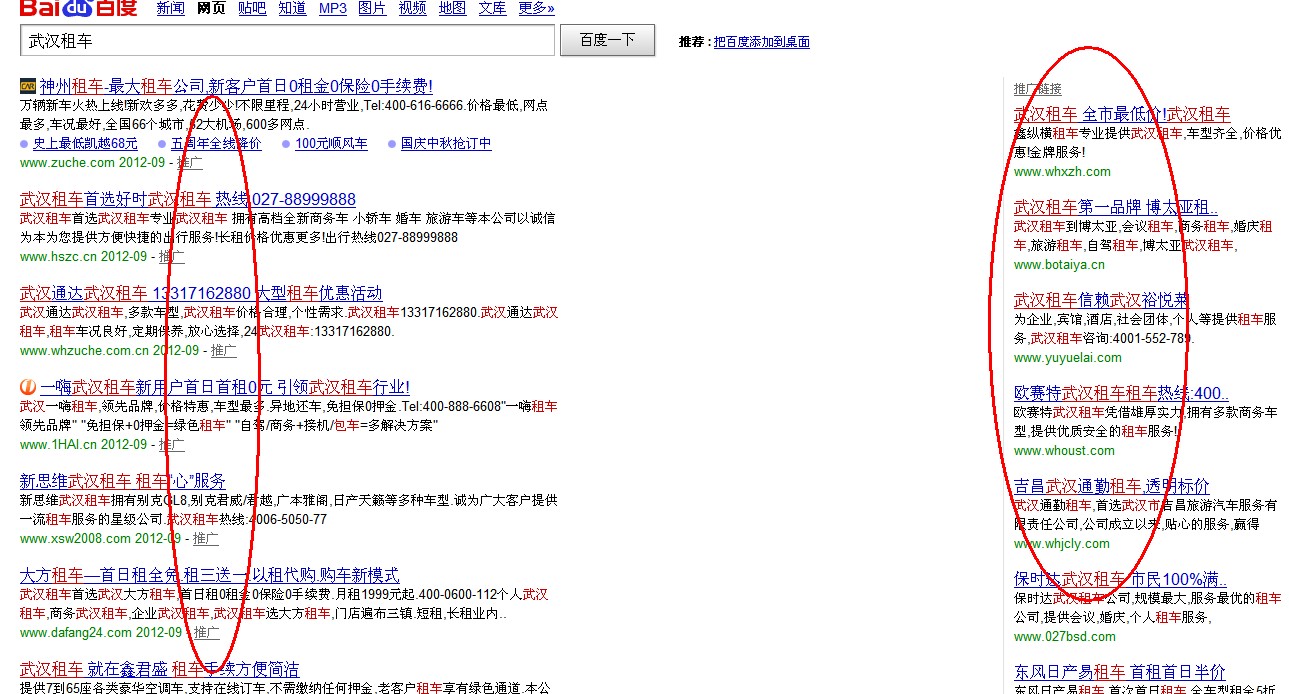This screenshot has width=1289, height=694.
Task: Click 把百度添加到桌面 link
Action: [x=761, y=42]
